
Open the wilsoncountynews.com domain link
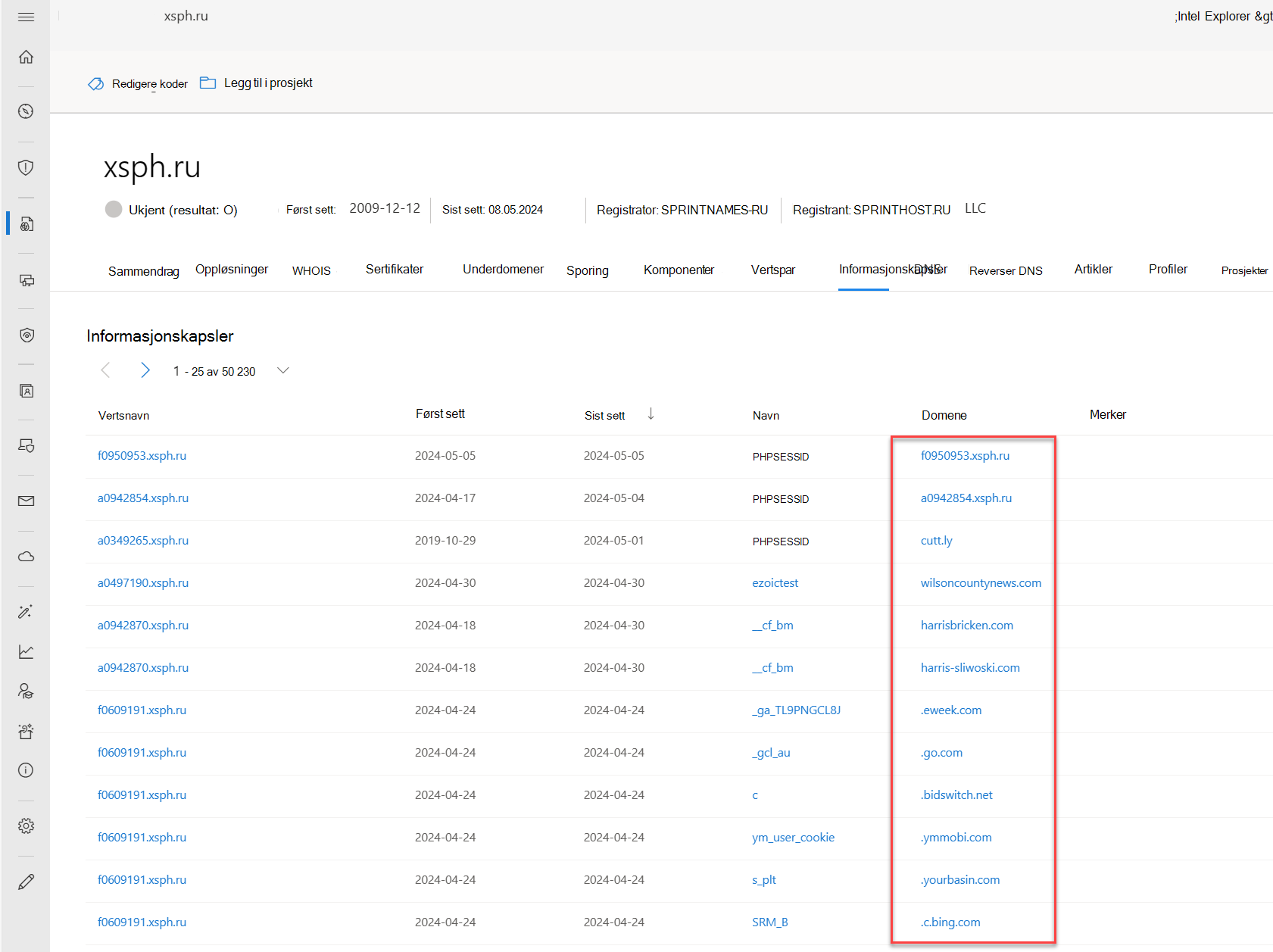point(981,583)
